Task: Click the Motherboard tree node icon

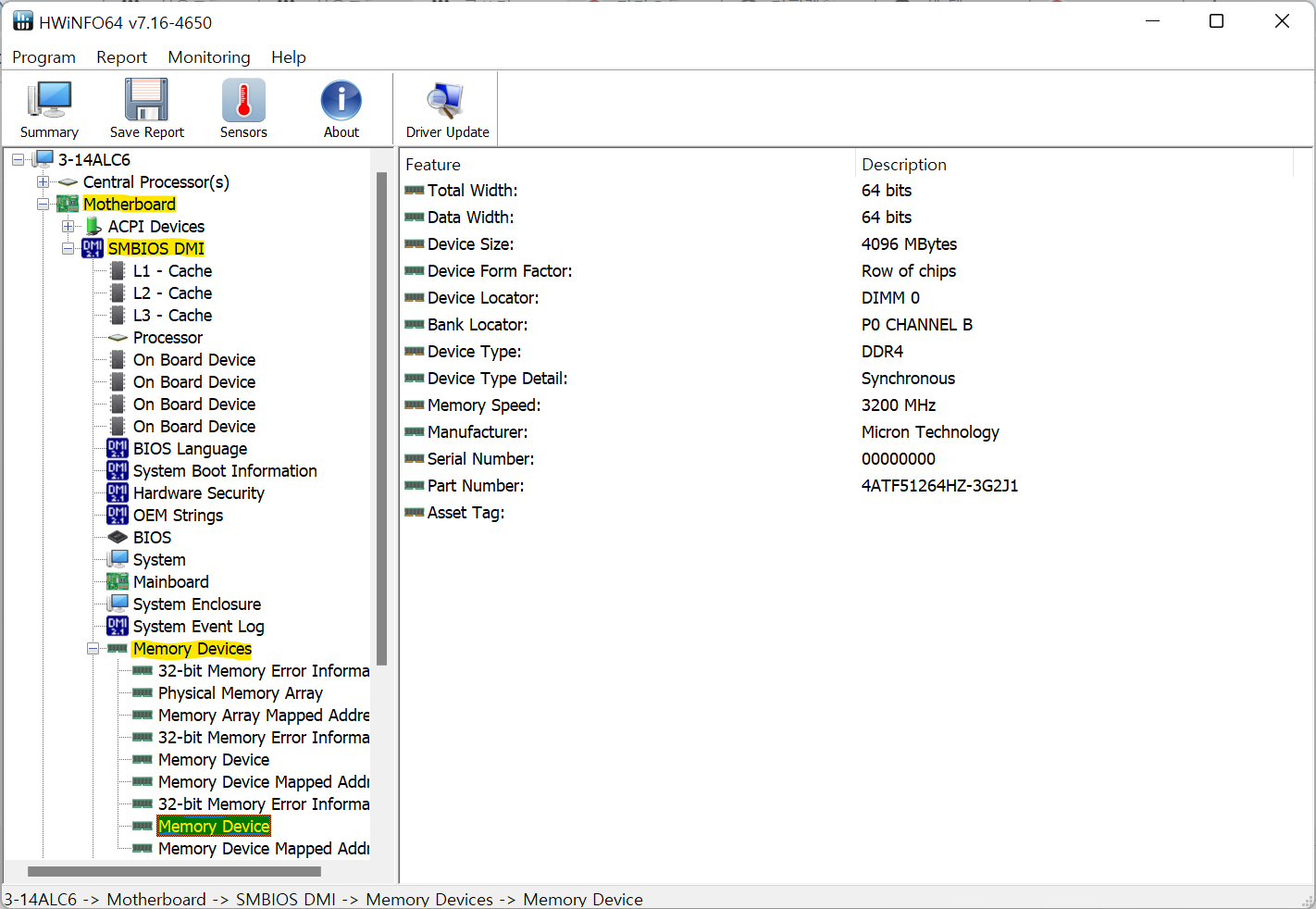Action: 68,204
